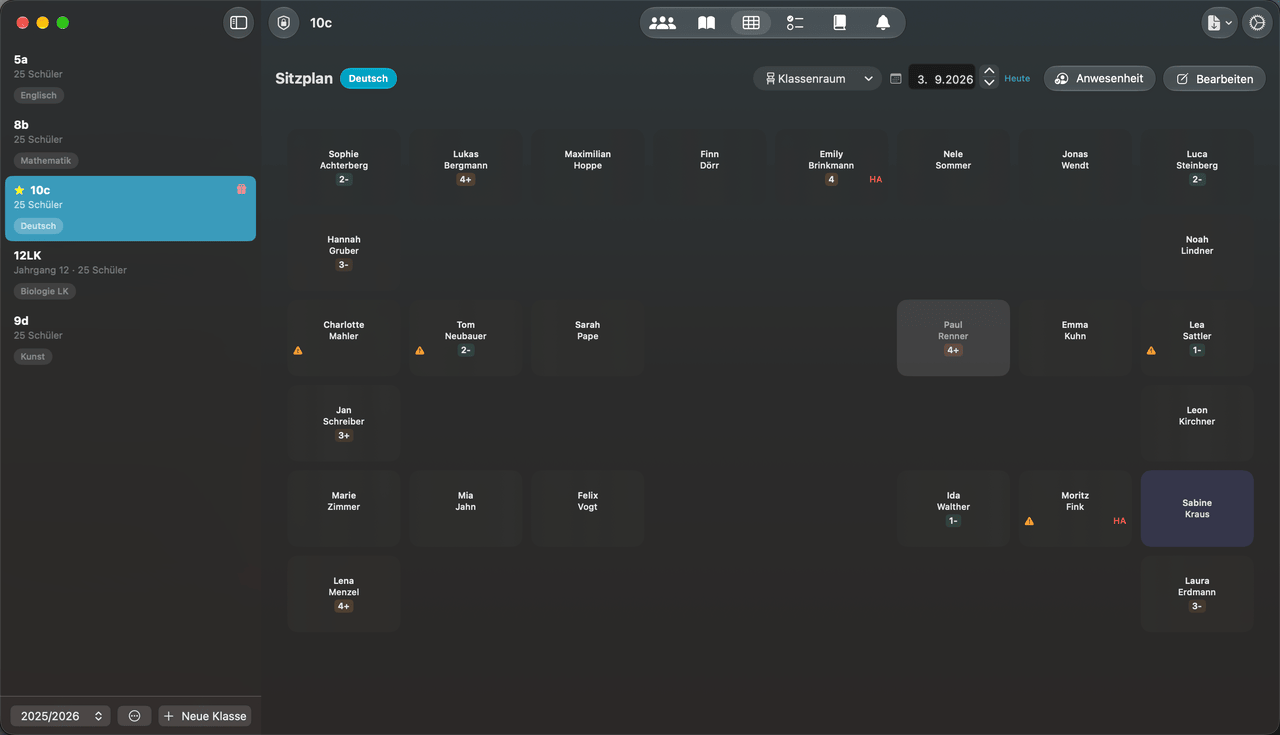Switch to the open book tab
The width and height of the screenshot is (1280, 735).
pos(706,22)
